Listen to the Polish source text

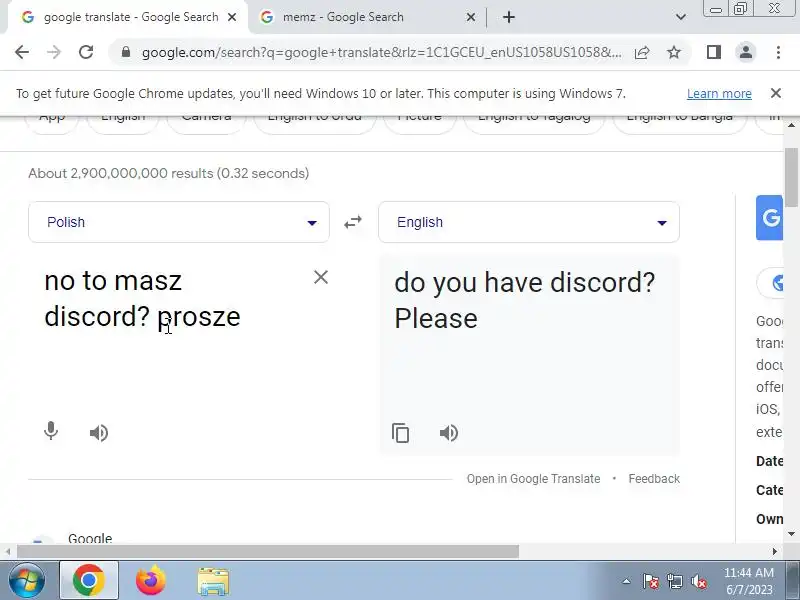click(99, 433)
